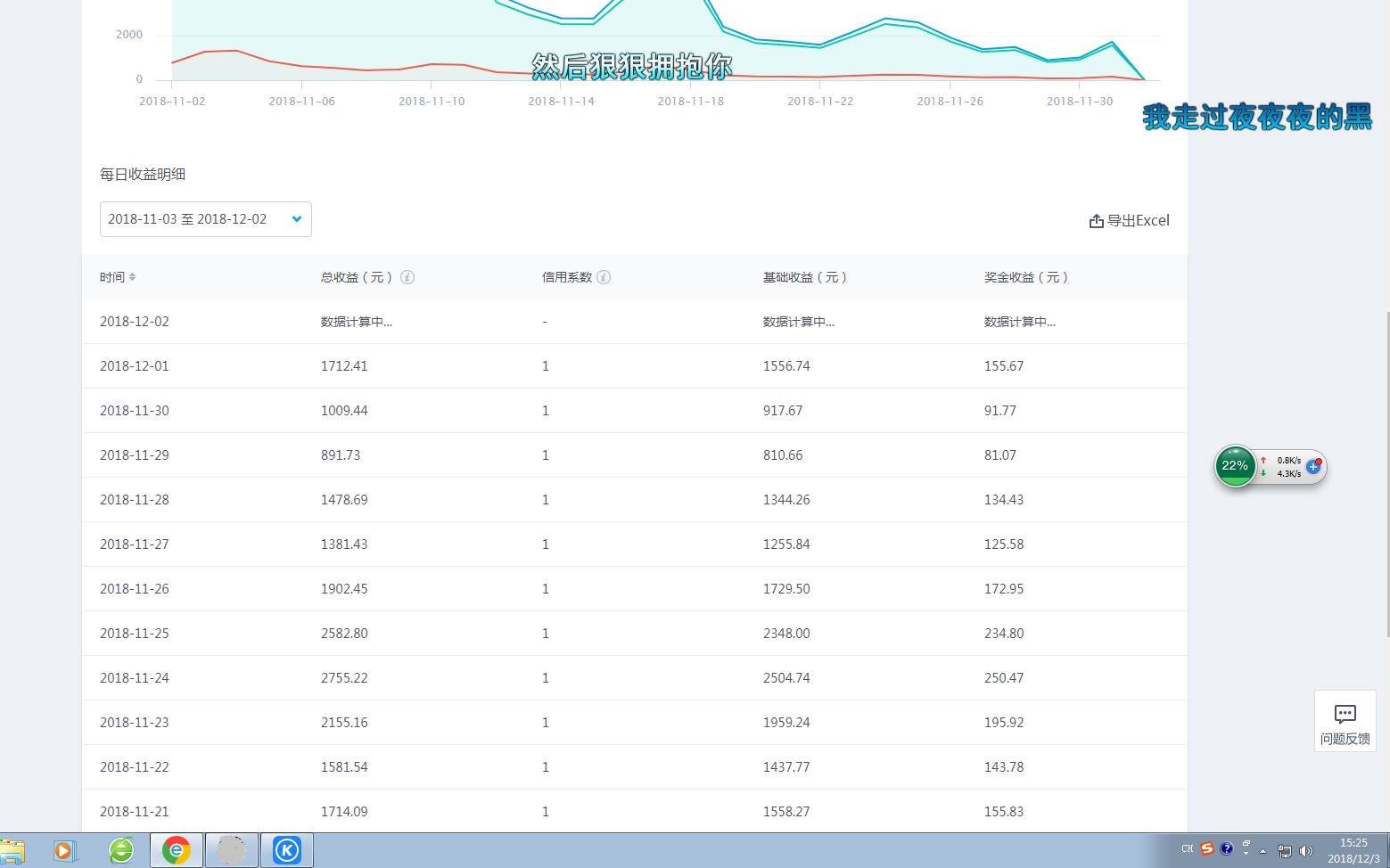Image resolution: width=1390 pixels, height=868 pixels.
Task: Show hidden tray icons arrow
Action: point(1263,850)
